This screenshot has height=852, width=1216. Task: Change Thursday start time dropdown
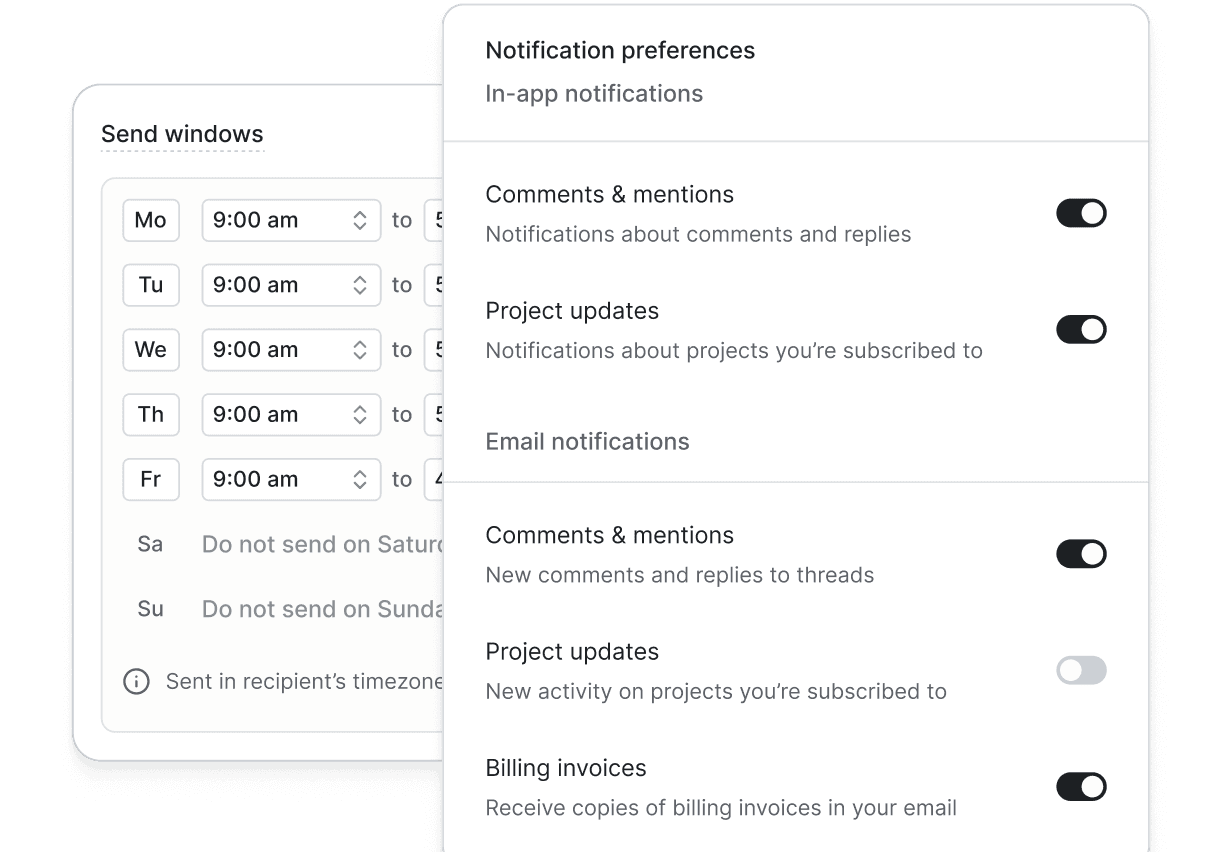click(290, 415)
